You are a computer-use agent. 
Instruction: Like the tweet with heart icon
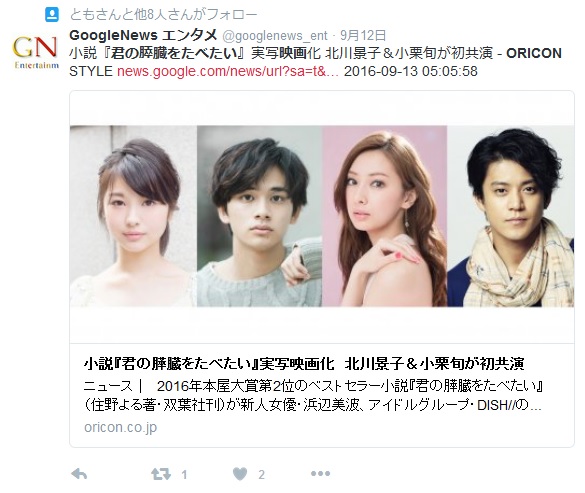240,474
